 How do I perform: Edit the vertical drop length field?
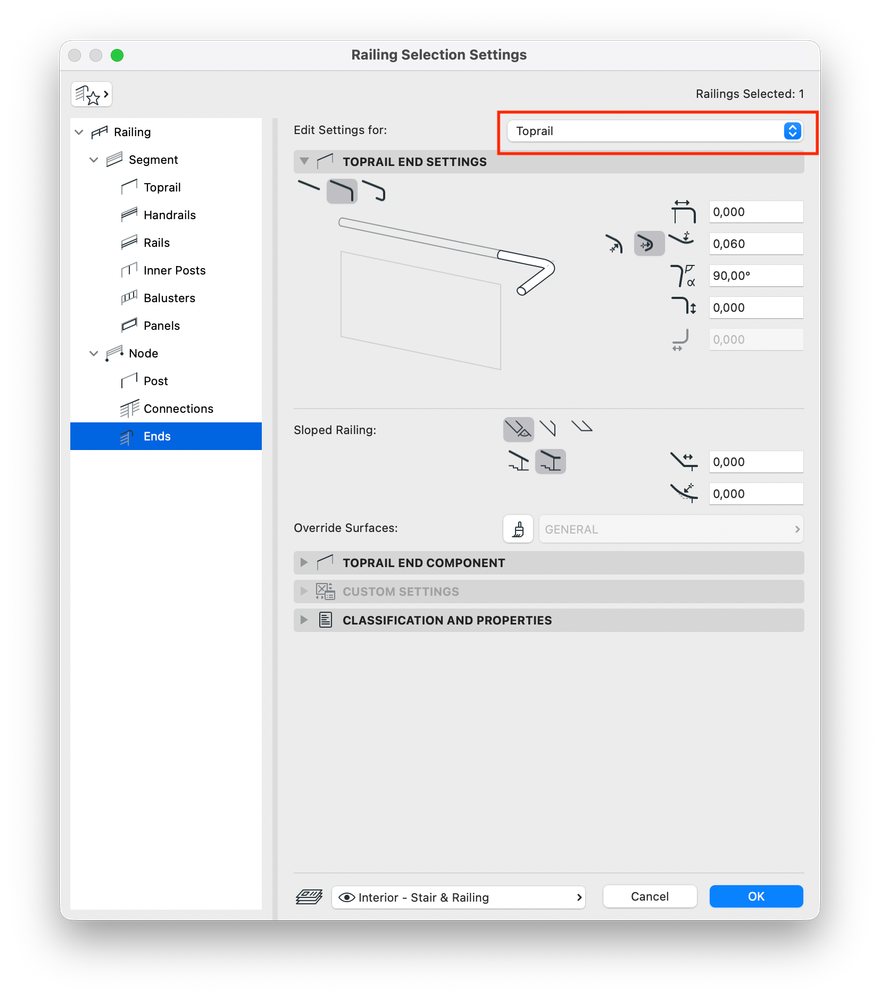pos(756,308)
